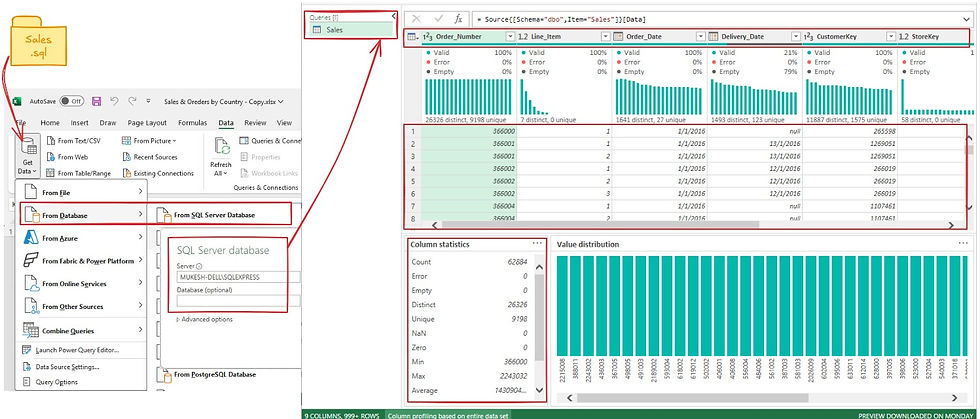
Task: Click the Redo arrow icon
Action: pos(132,101)
